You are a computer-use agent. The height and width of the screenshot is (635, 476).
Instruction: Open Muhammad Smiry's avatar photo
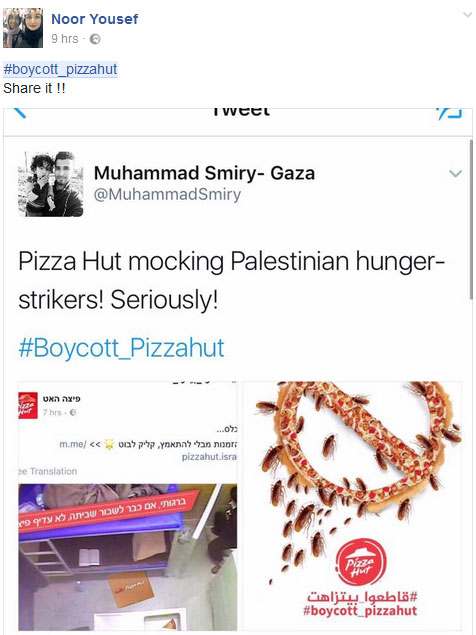click(51, 184)
